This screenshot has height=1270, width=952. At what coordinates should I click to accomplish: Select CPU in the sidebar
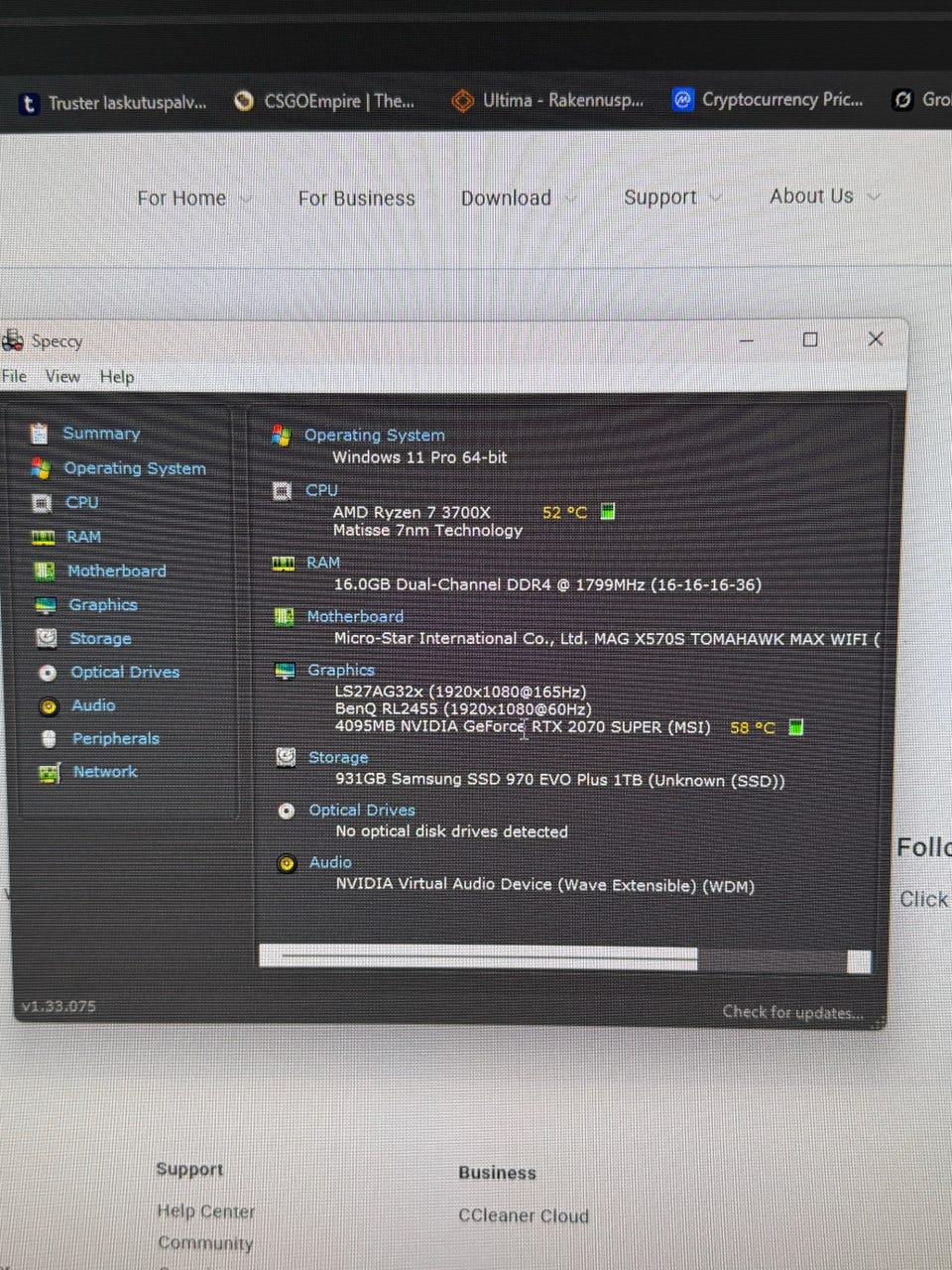(81, 502)
